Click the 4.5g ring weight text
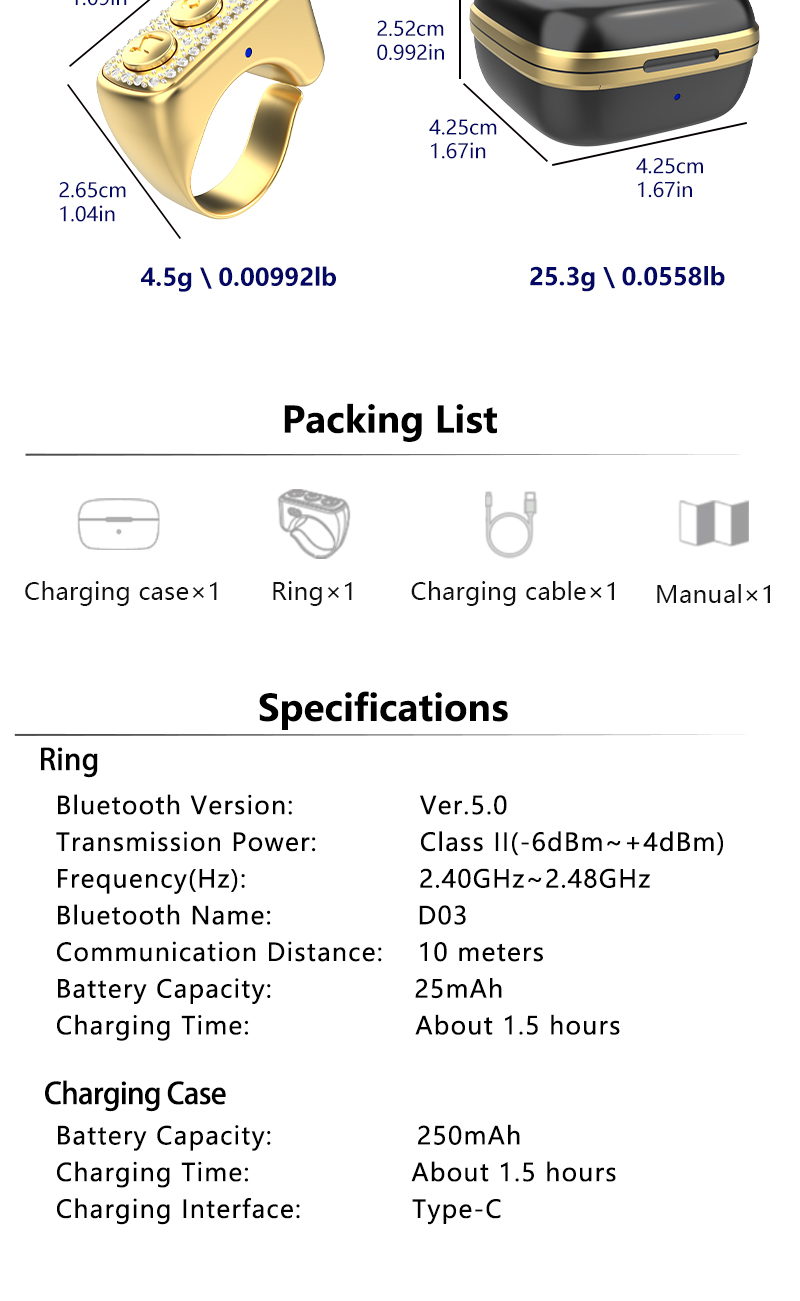The height and width of the screenshot is (1301, 800). click(x=238, y=277)
